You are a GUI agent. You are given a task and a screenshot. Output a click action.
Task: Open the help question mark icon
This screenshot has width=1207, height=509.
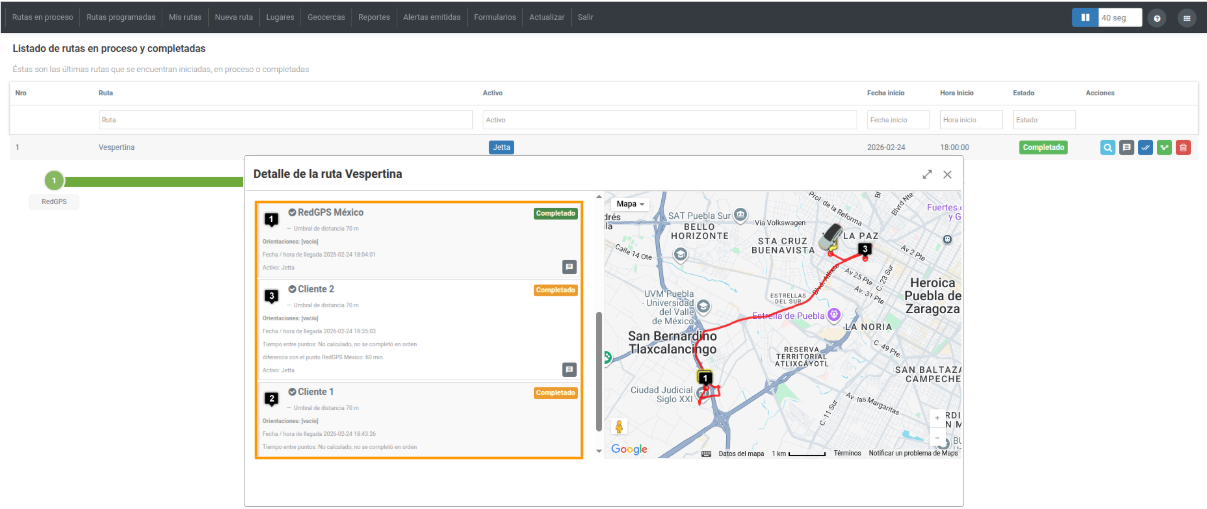[1157, 18]
